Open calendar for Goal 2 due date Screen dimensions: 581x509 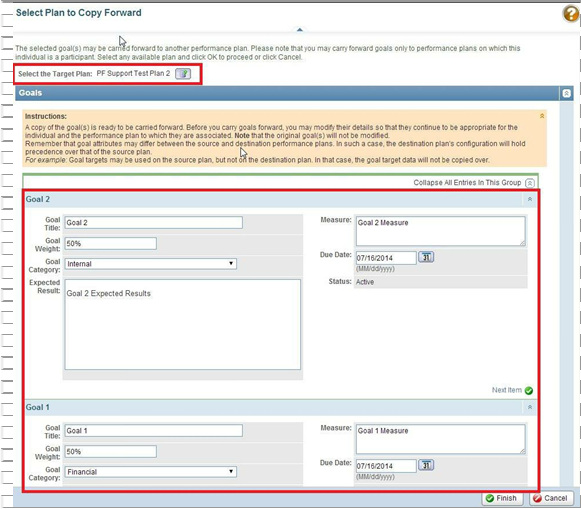[426, 257]
